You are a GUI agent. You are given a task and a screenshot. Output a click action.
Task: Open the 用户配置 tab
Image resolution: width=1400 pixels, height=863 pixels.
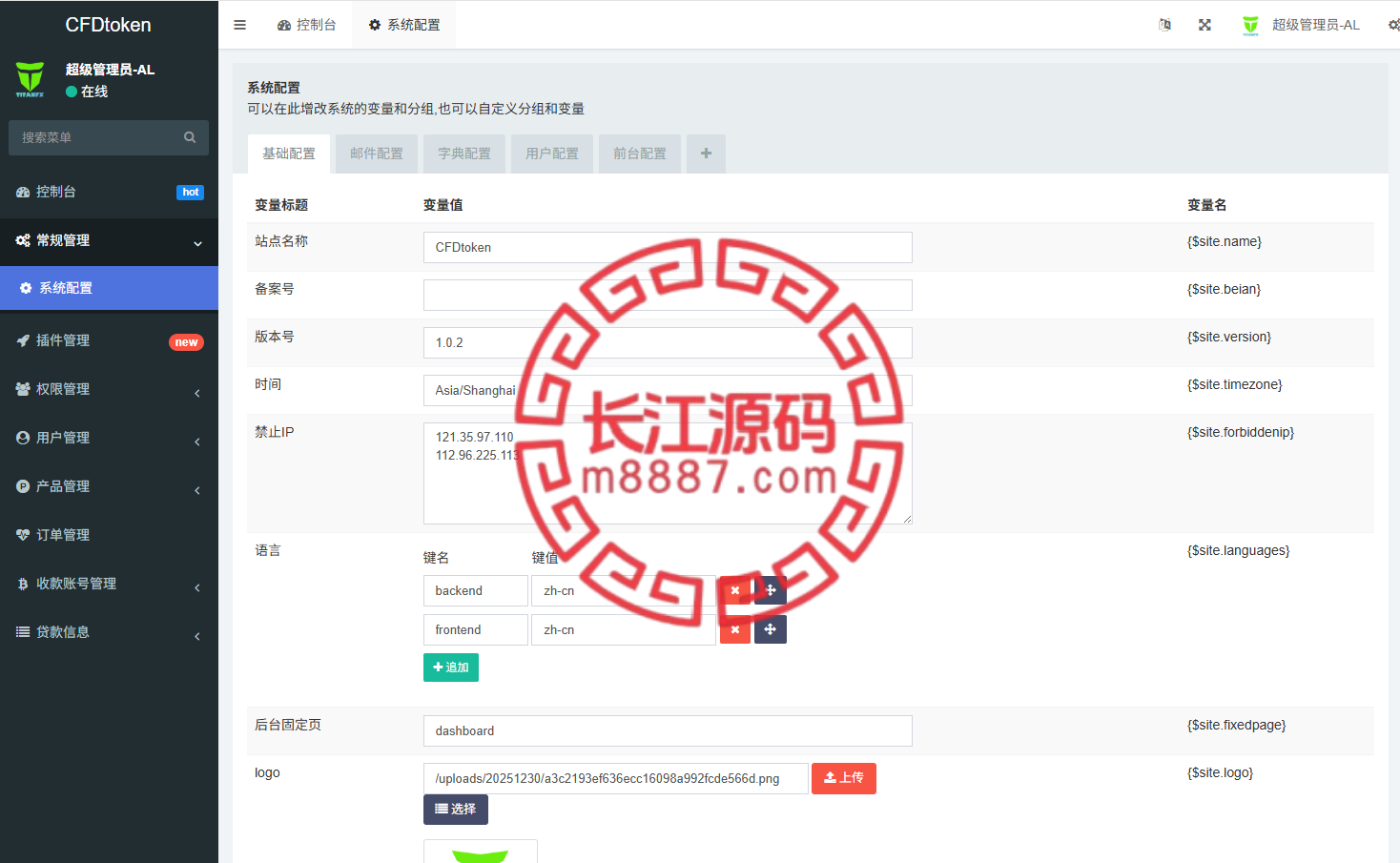pyautogui.click(x=552, y=154)
